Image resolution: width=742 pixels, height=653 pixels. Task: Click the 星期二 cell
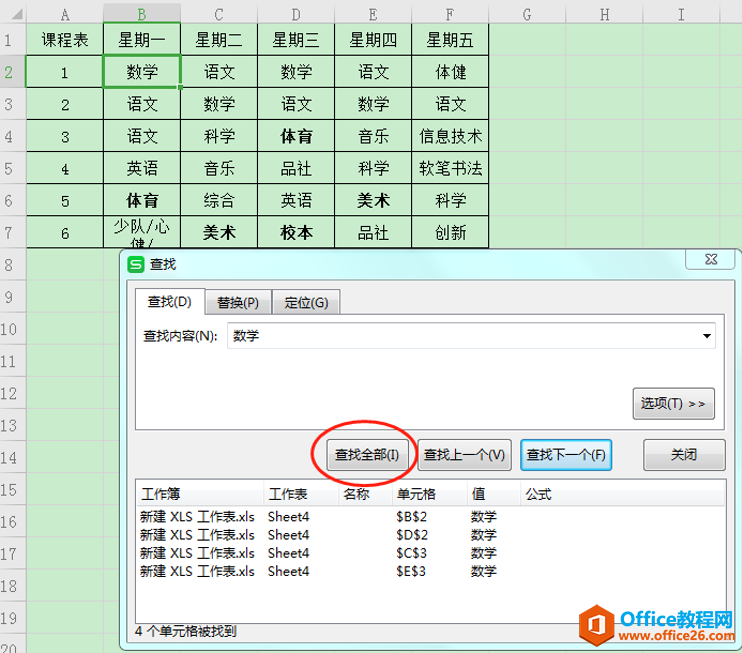(x=219, y=40)
